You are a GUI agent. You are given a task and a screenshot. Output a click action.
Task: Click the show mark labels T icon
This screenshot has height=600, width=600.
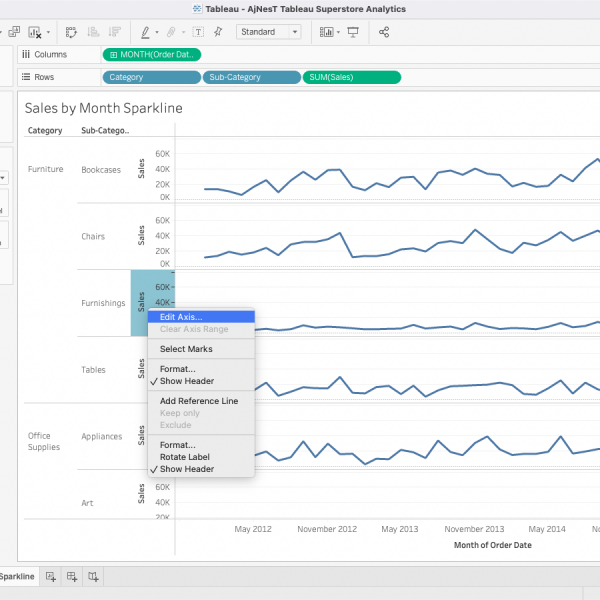click(198, 32)
